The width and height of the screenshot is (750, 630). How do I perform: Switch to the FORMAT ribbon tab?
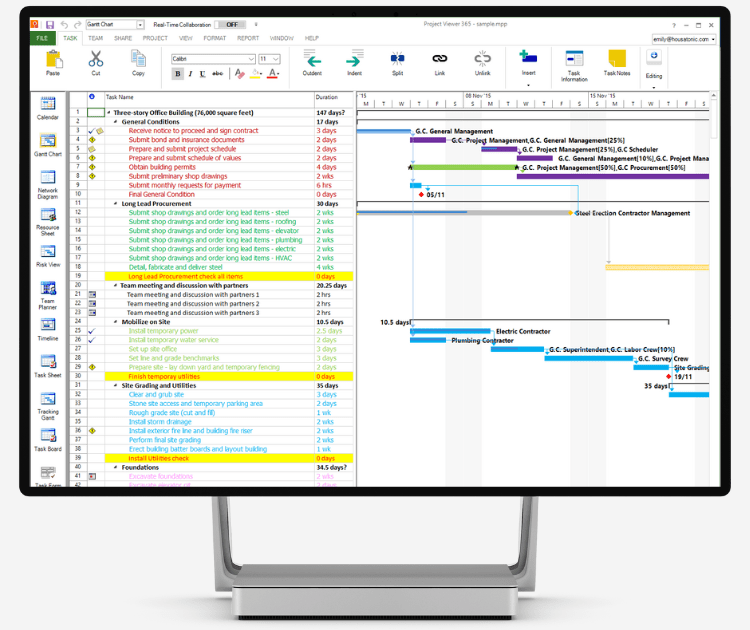click(x=214, y=38)
